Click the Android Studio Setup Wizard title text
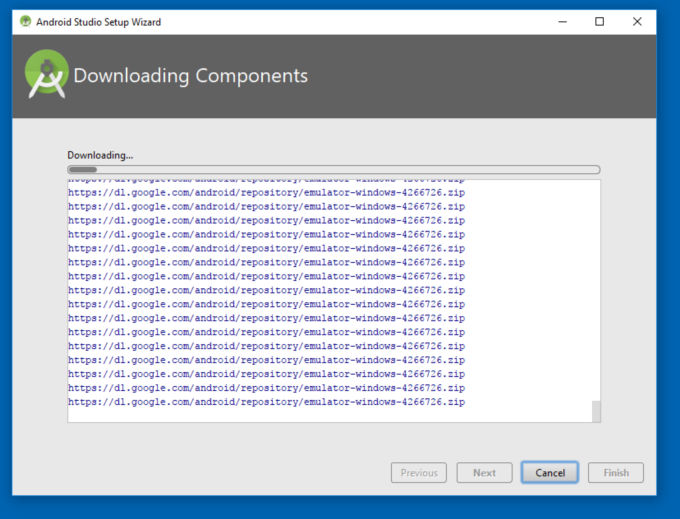This screenshot has height=519, width=680. 98,22
